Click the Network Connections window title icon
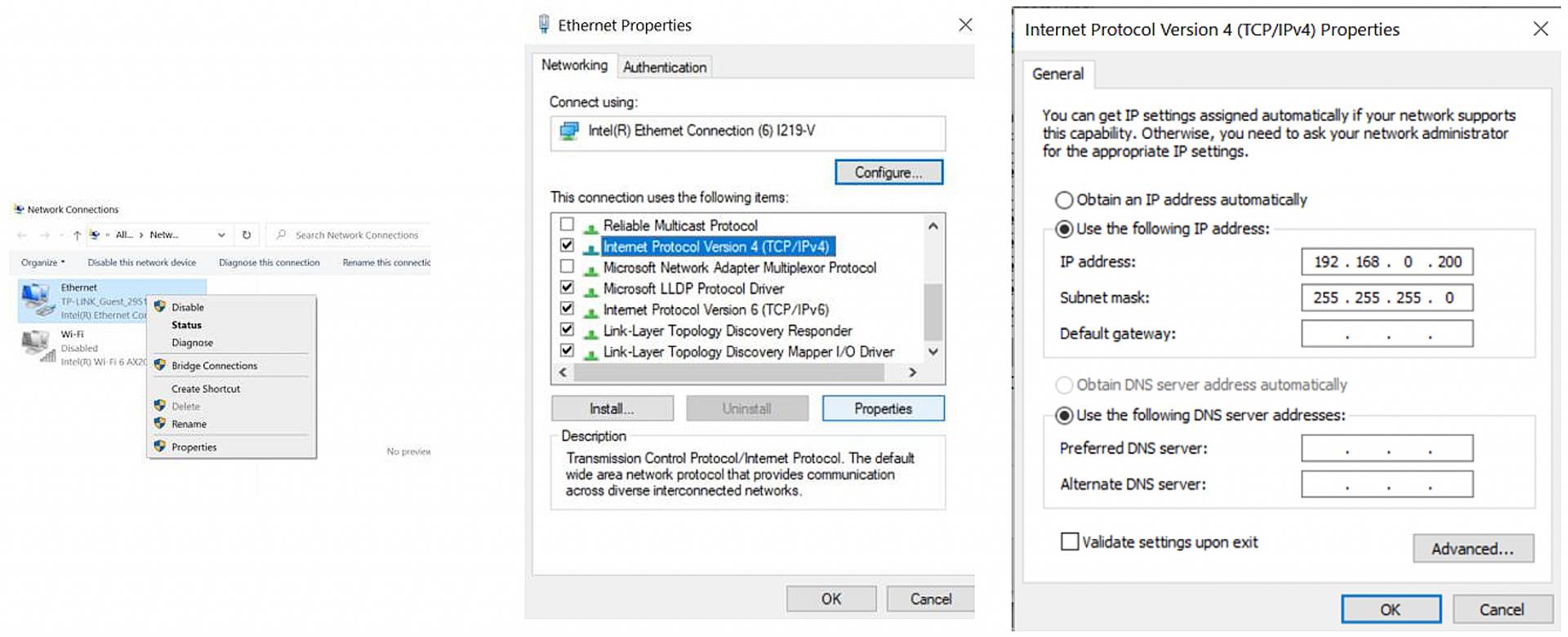Screen dimensions: 1568x637 (19, 210)
